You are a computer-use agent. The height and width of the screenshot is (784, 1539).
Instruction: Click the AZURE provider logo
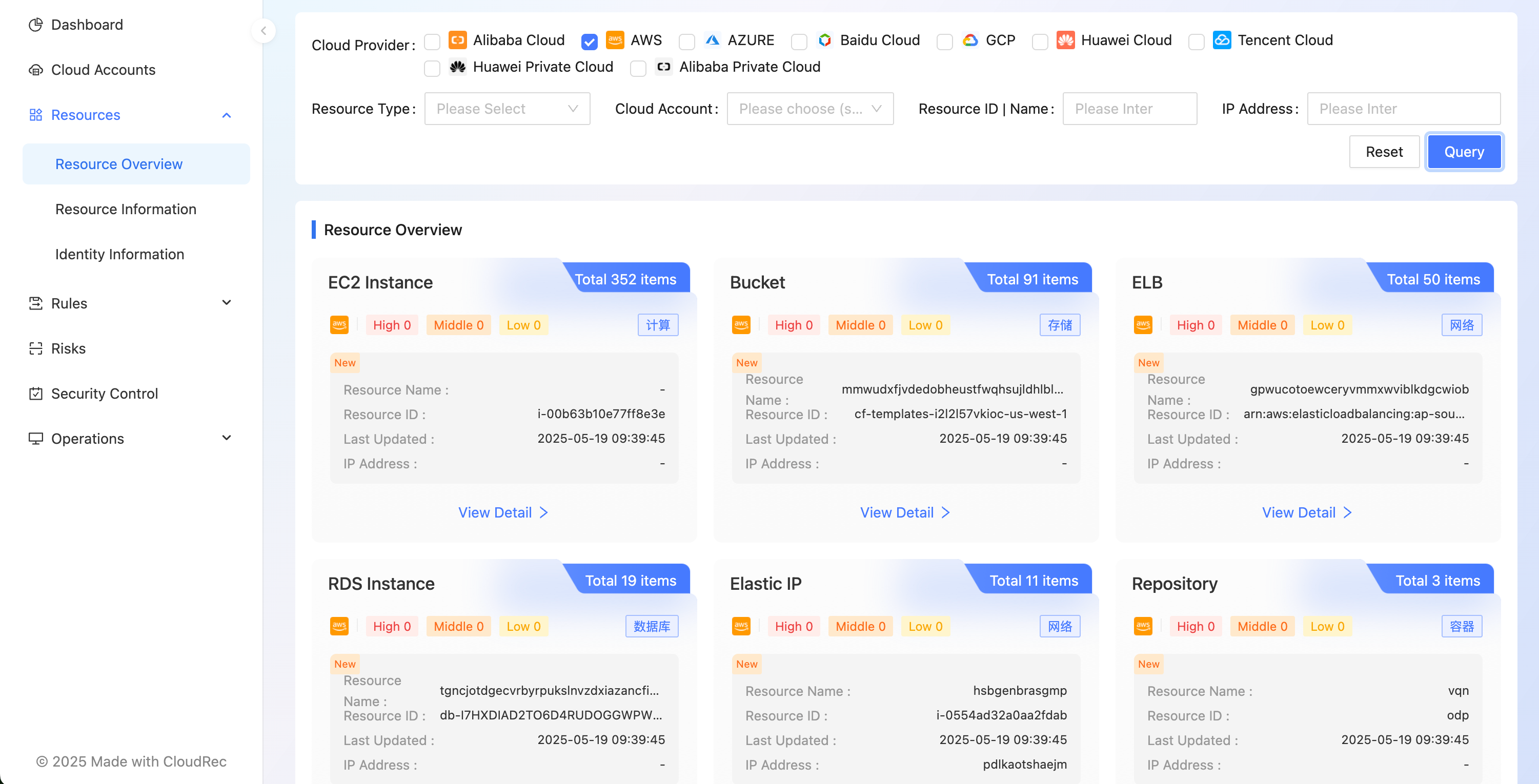click(x=712, y=39)
